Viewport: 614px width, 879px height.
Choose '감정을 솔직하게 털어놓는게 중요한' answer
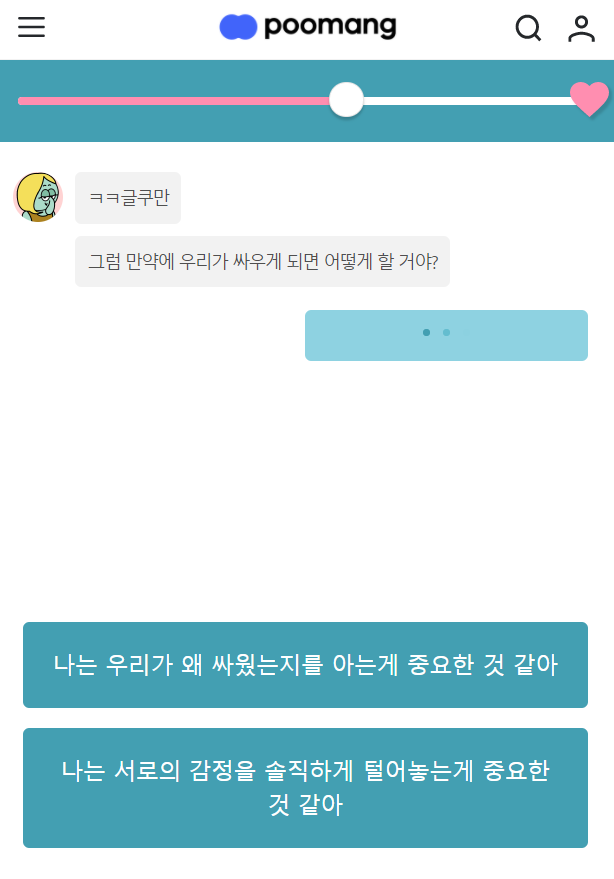coord(306,788)
